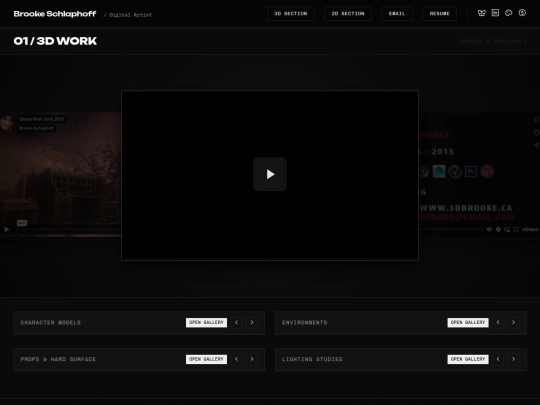Image resolution: width=540 pixels, height=405 pixels.
Task: Open the Email nav button
Action: 397,14
